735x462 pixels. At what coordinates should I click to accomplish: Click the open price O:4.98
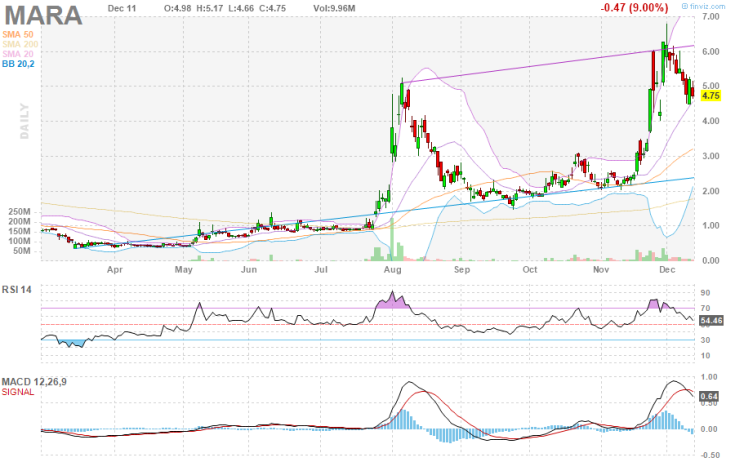178,8
